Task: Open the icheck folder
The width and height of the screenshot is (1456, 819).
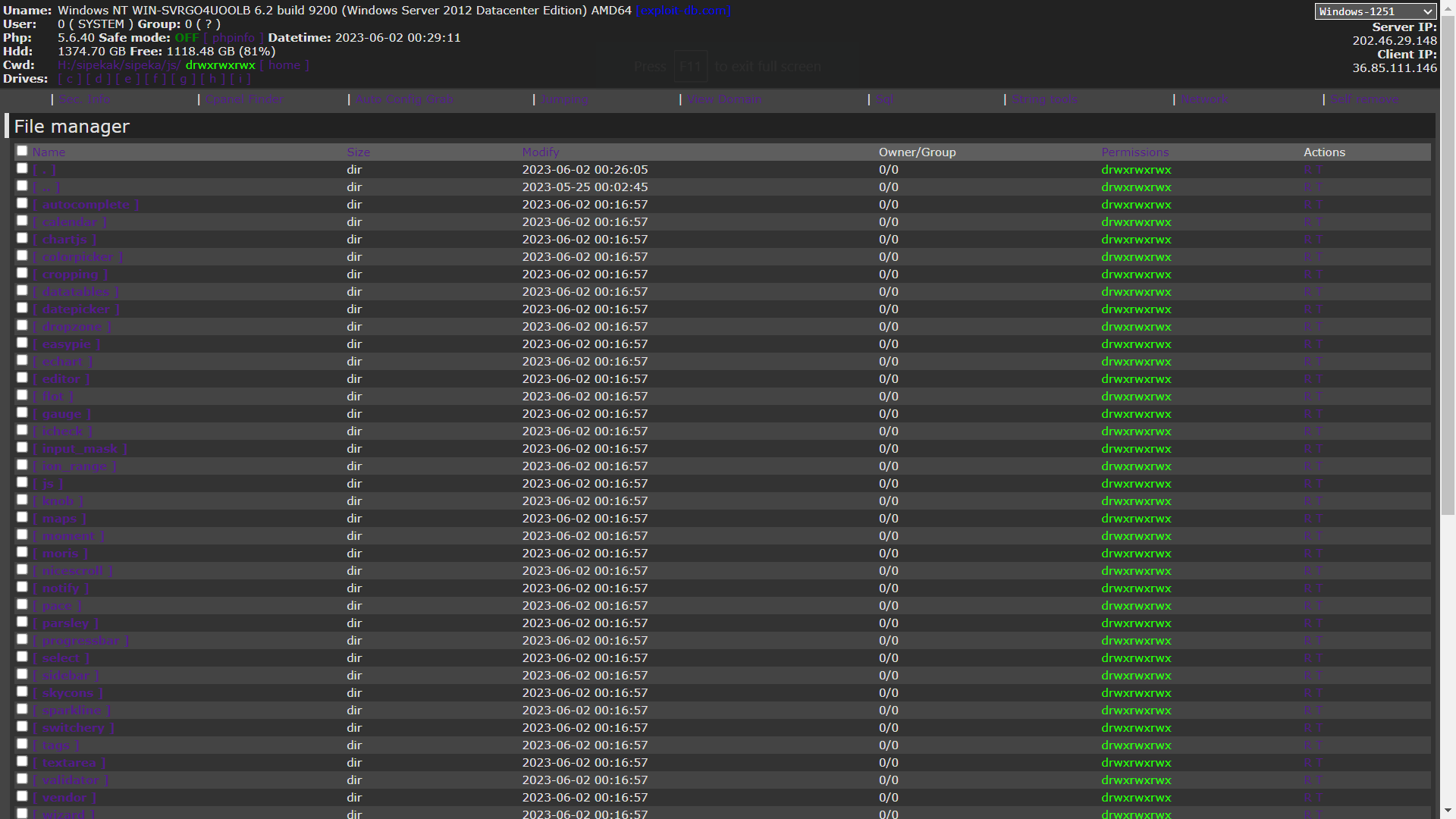Action: [62, 431]
